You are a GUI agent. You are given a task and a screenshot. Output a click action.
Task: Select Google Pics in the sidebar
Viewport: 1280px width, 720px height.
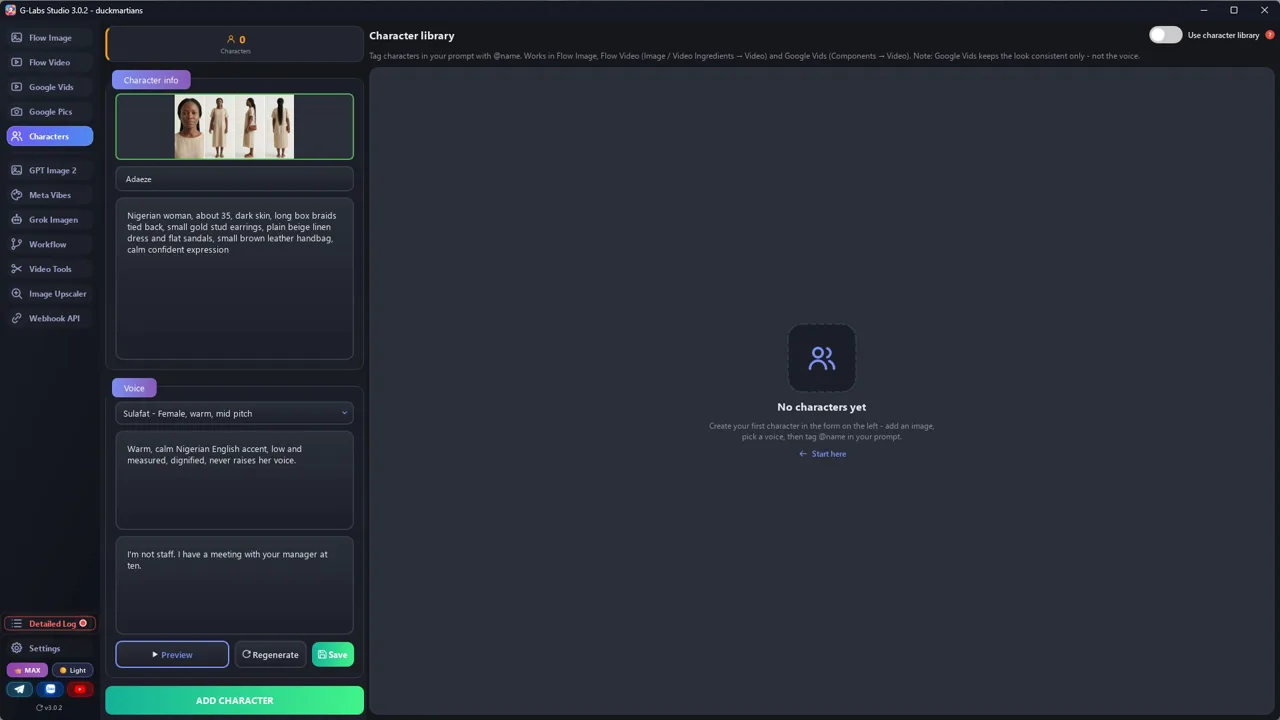click(x=50, y=112)
